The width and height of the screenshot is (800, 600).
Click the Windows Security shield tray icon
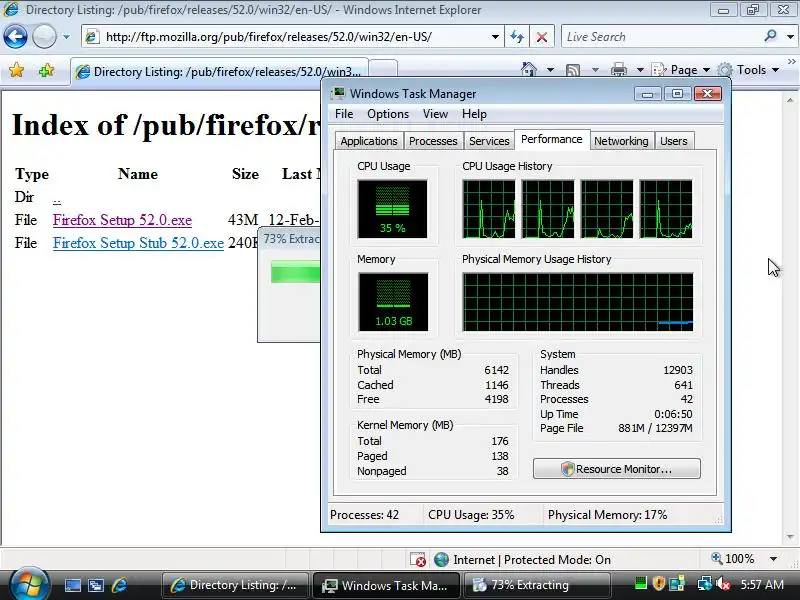click(x=659, y=583)
